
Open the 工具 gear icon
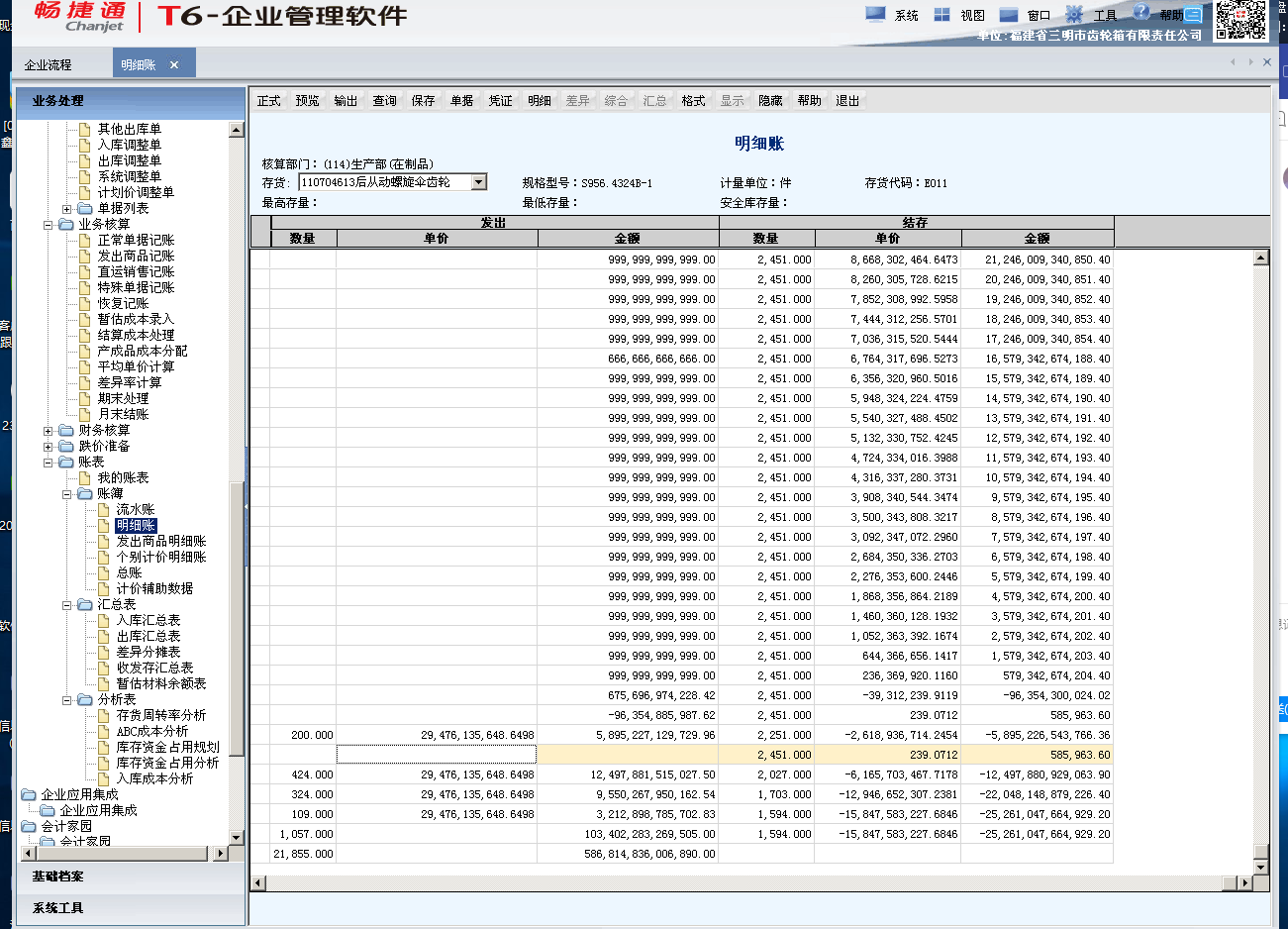(1074, 14)
